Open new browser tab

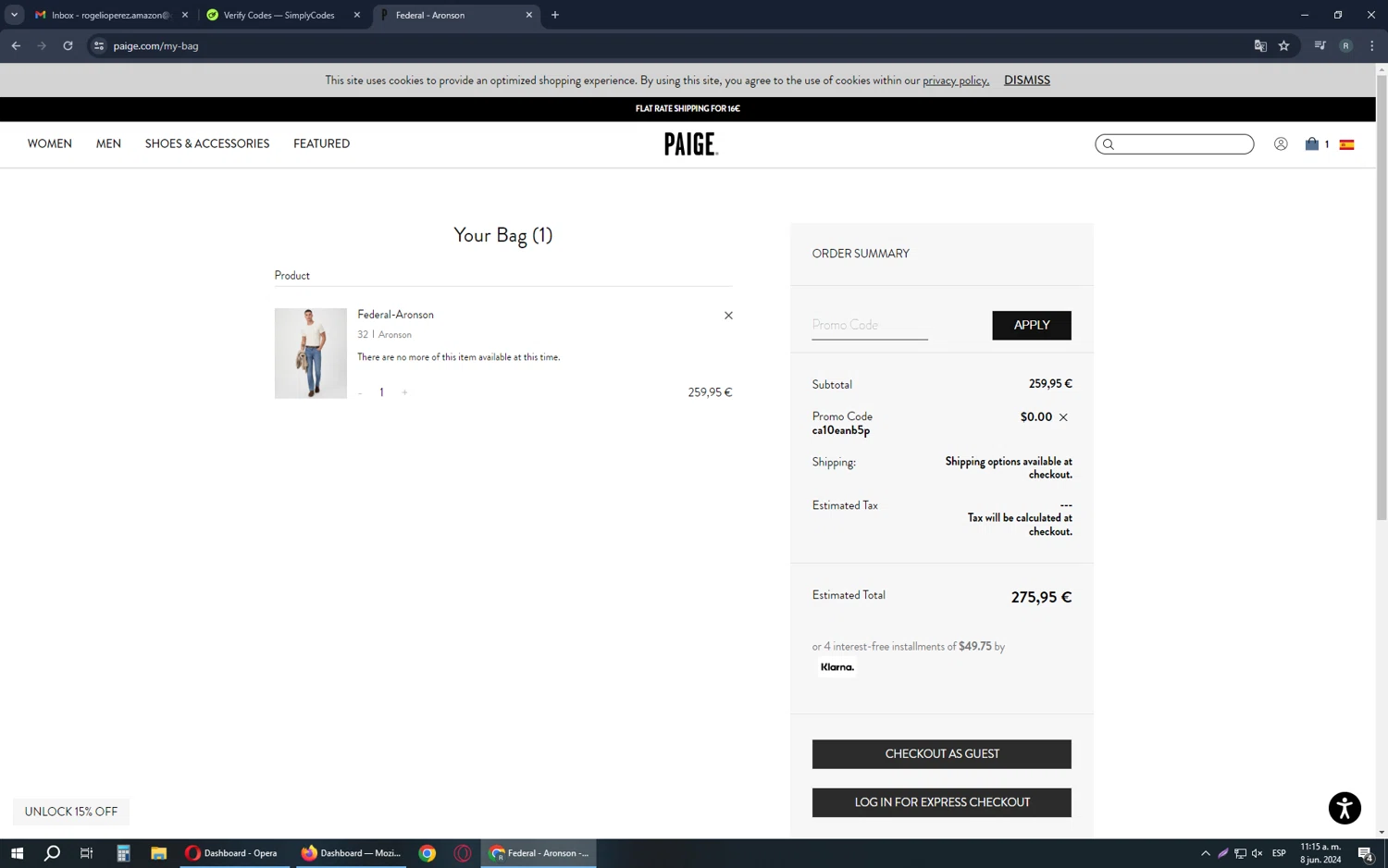pyautogui.click(x=555, y=15)
